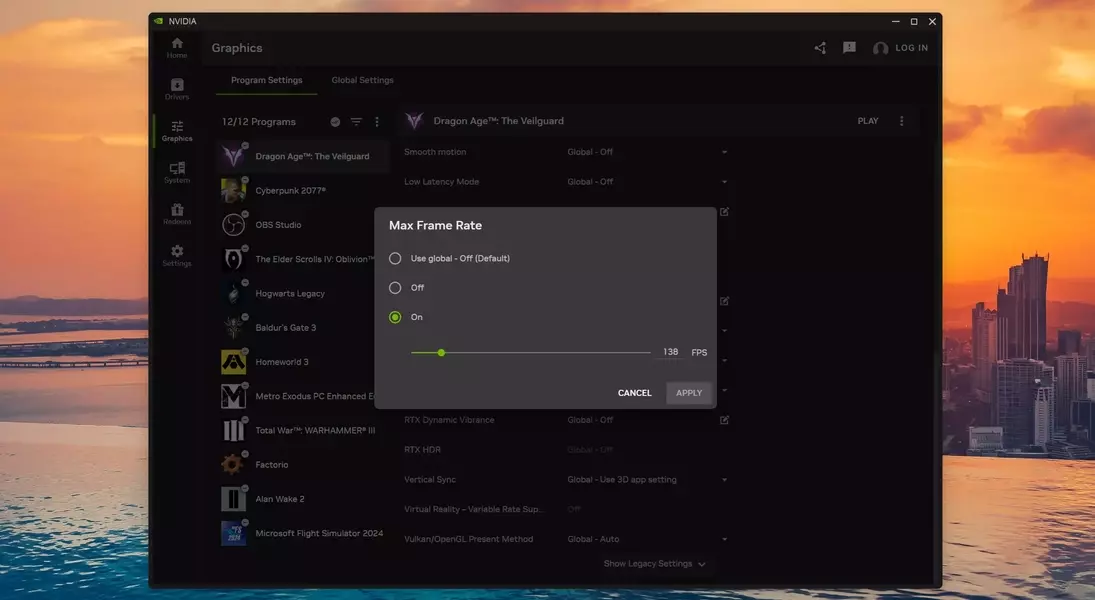Screen dimensions: 1095x600
Task: Click the Apply button
Action: pos(689,393)
